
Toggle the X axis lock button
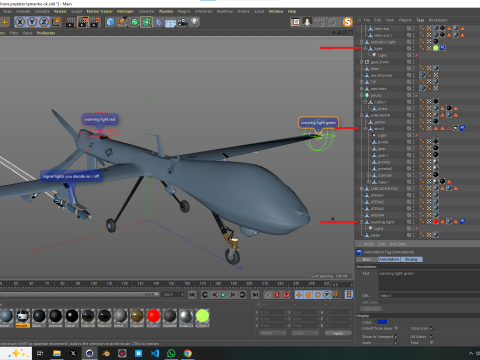[x=20, y=22]
